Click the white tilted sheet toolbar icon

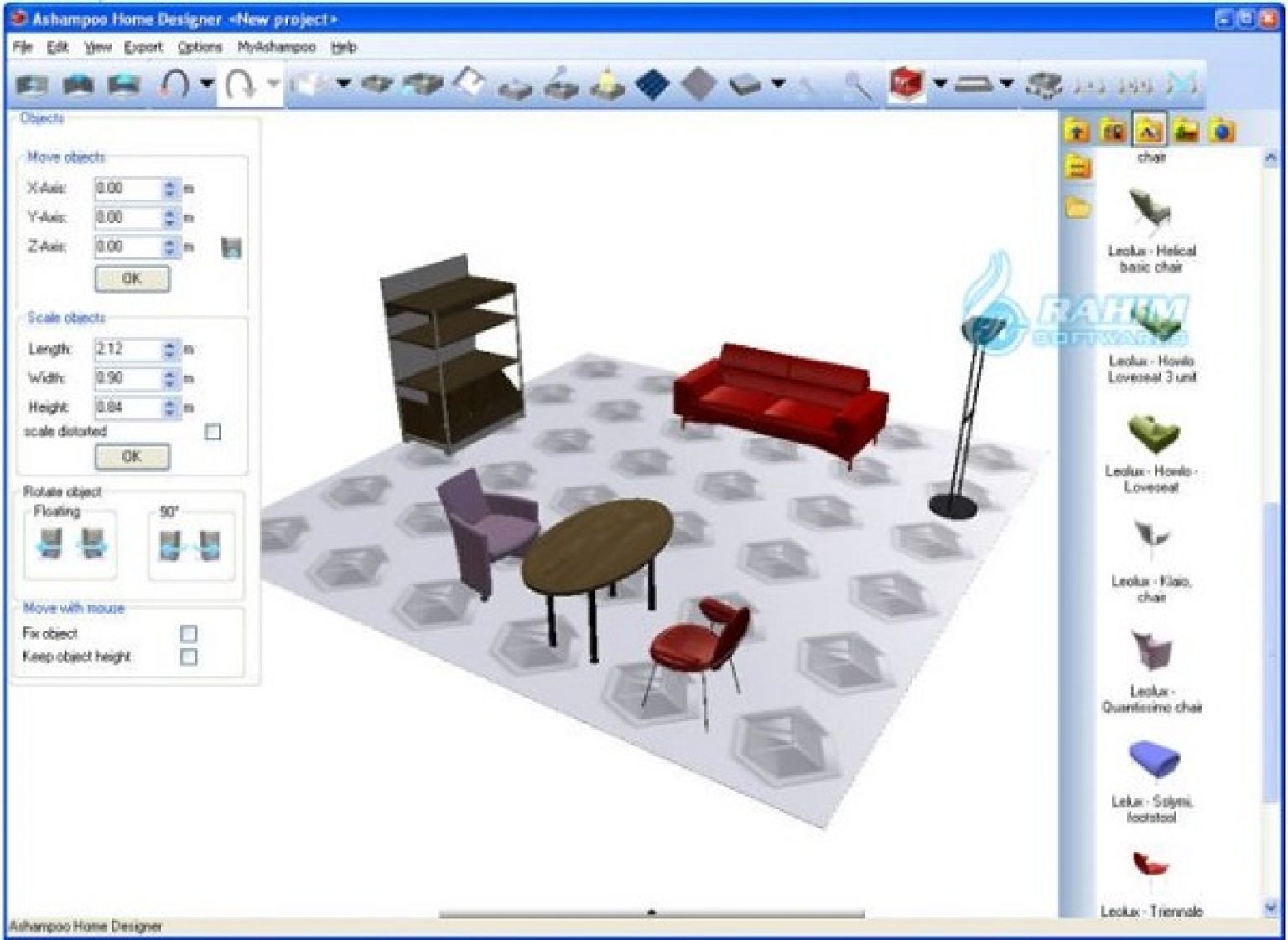point(470,82)
